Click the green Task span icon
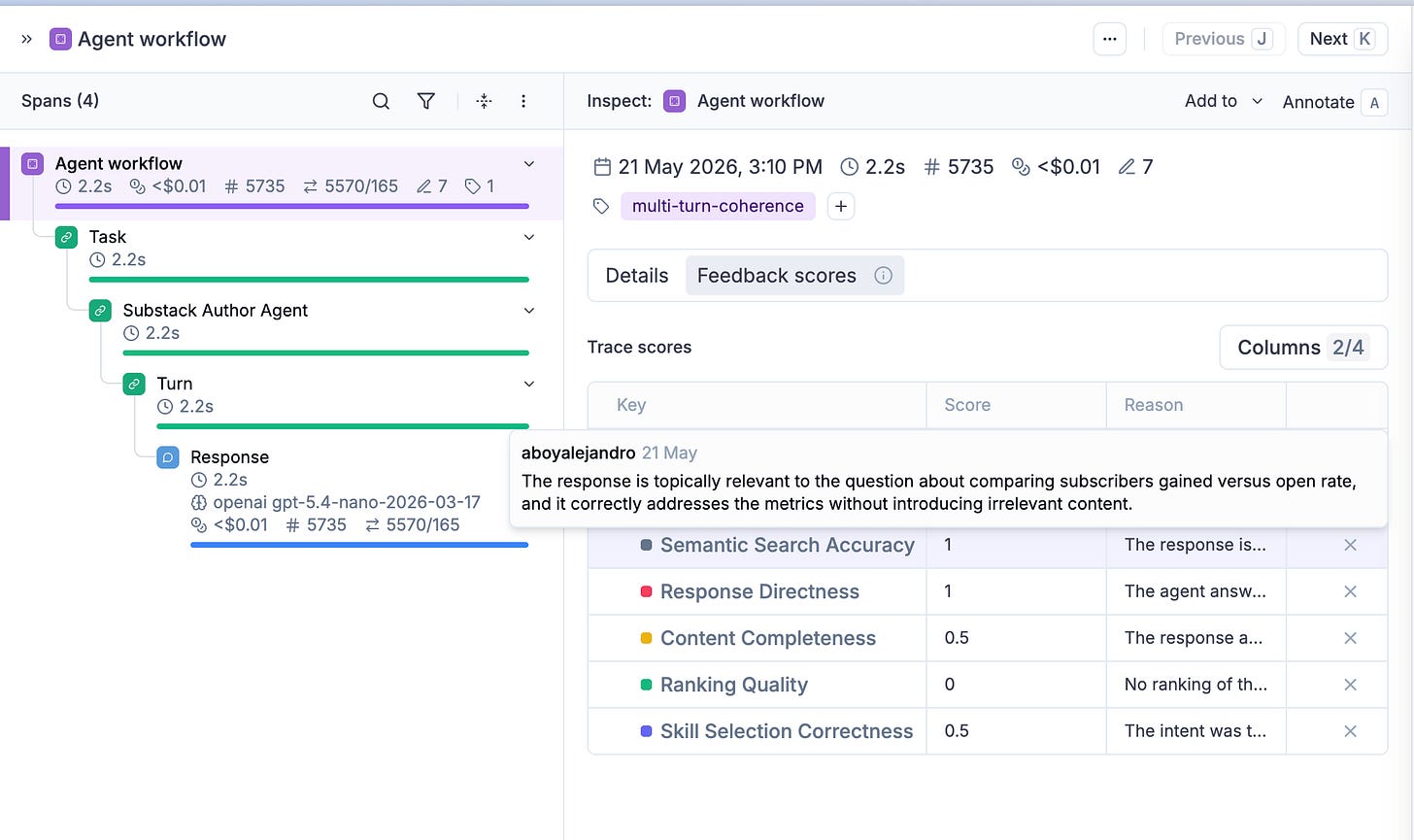This screenshot has height=840, width=1414. pos(66,237)
